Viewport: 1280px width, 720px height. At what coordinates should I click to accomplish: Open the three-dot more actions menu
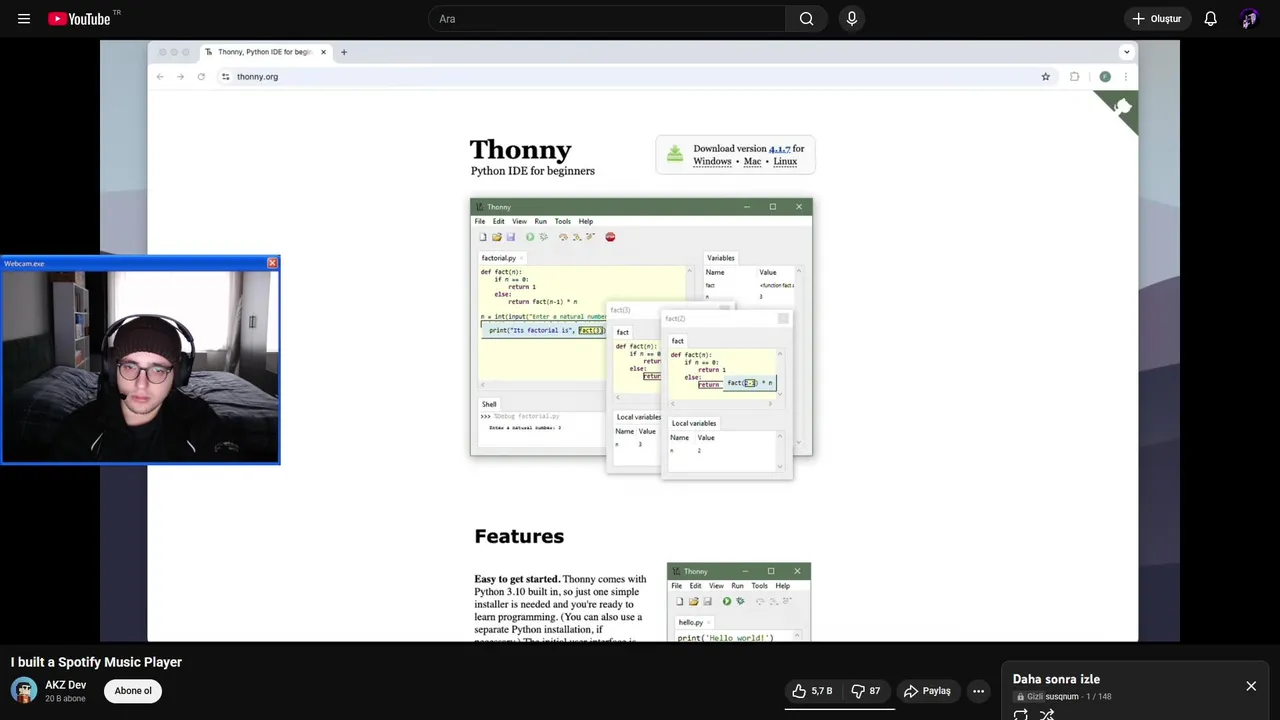tap(979, 691)
